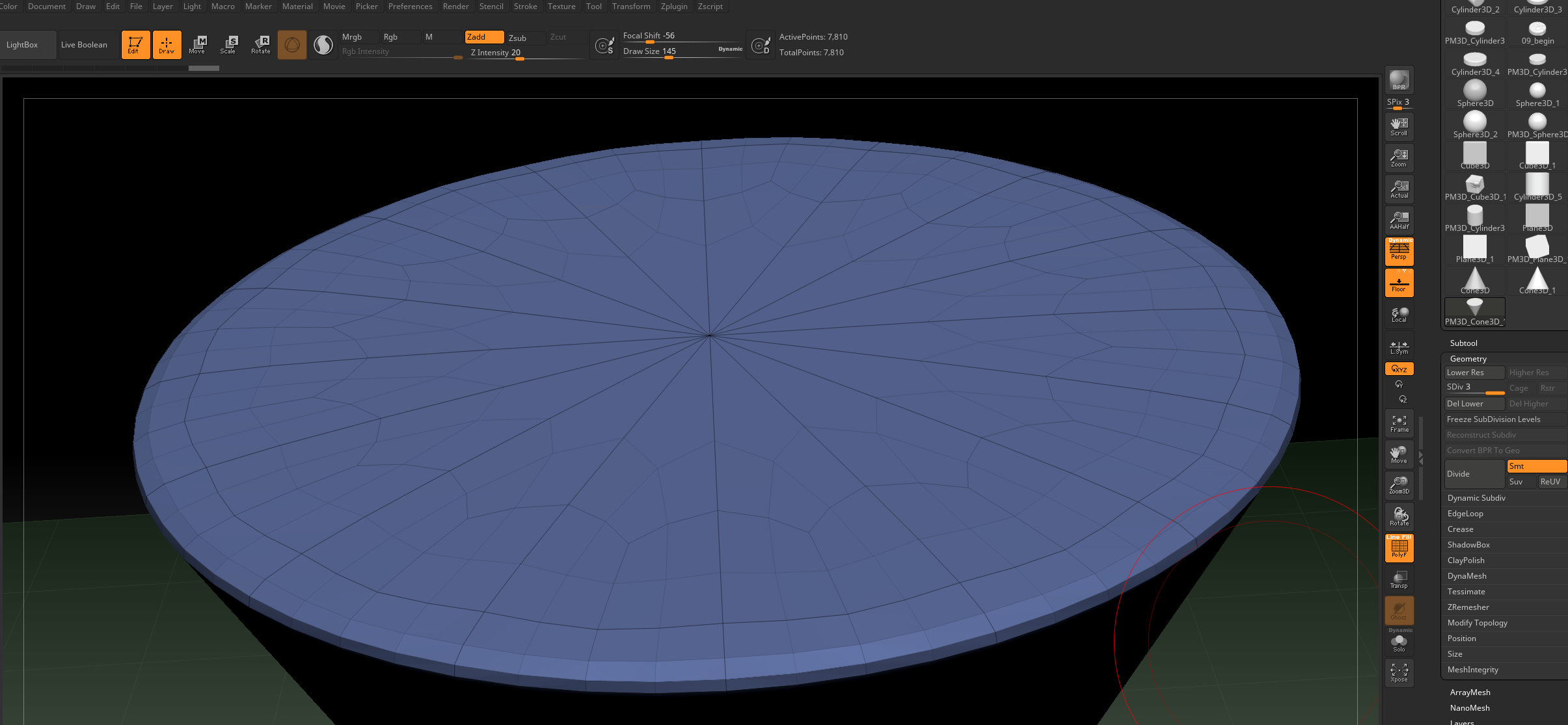This screenshot has height=725, width=1568.
Task: Open the Stroke menu
Action: click(526, 7)
